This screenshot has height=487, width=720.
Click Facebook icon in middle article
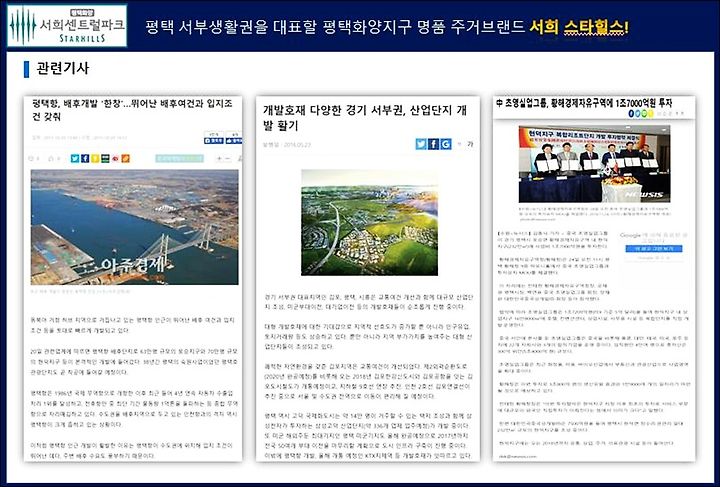[x=433, y=144]
